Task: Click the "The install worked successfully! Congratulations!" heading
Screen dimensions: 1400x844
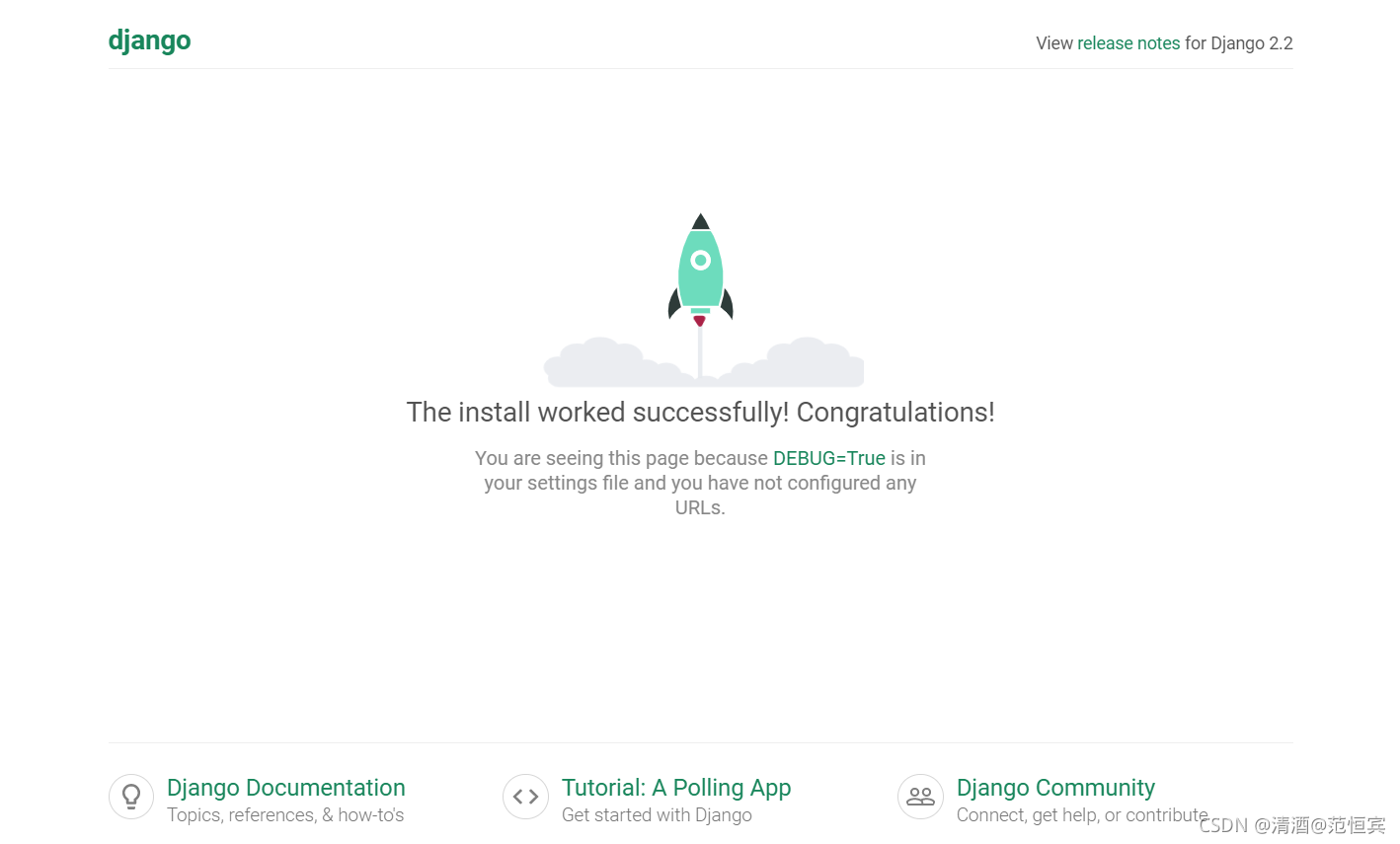Action: pyautogui.click(x=701, y=412)
